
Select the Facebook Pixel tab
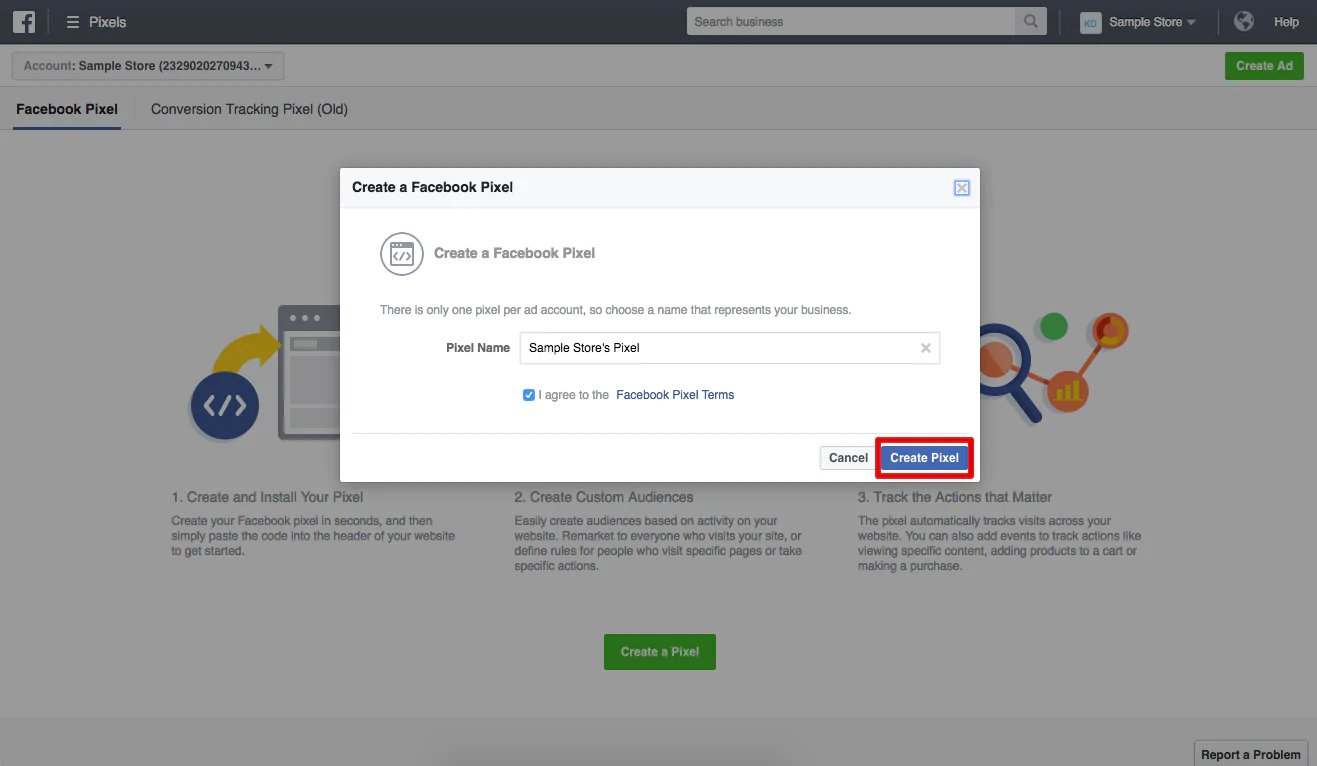67,109
